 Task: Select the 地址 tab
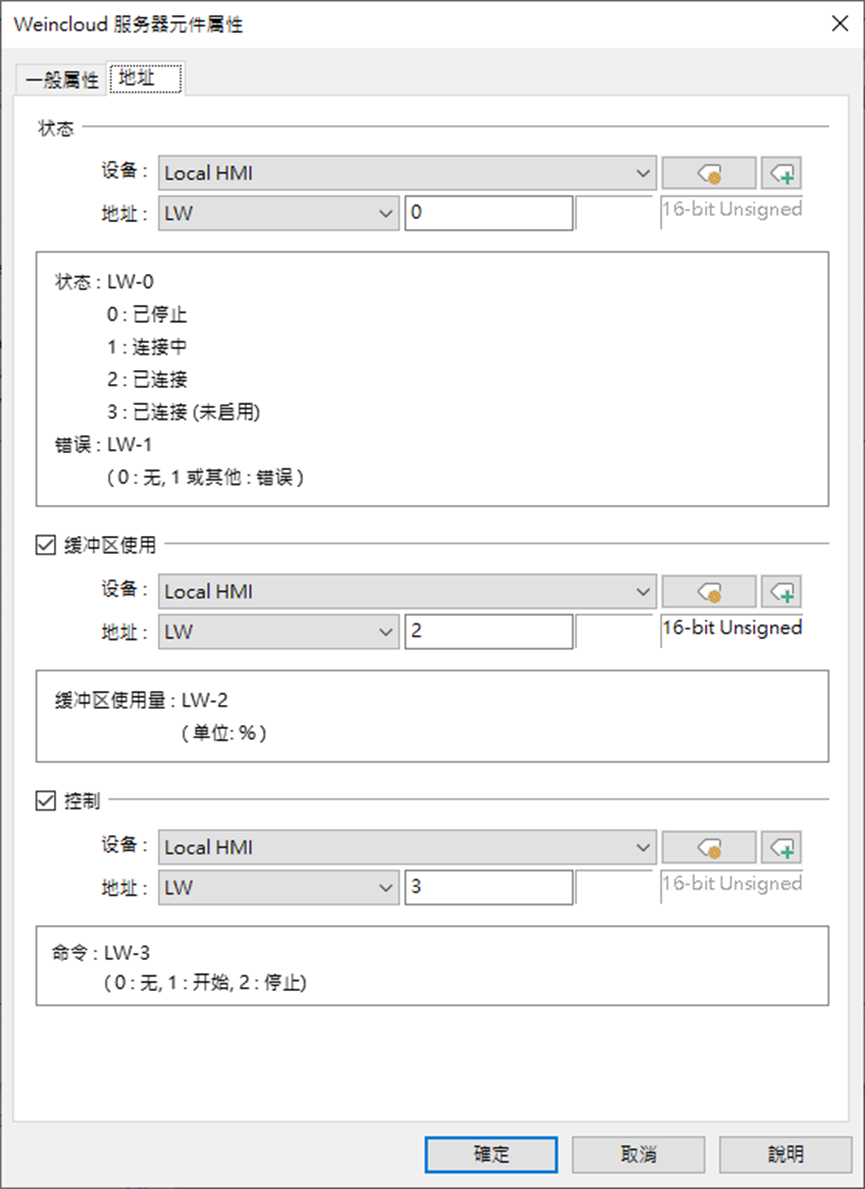pyautogui.click(x=145, y=78)
